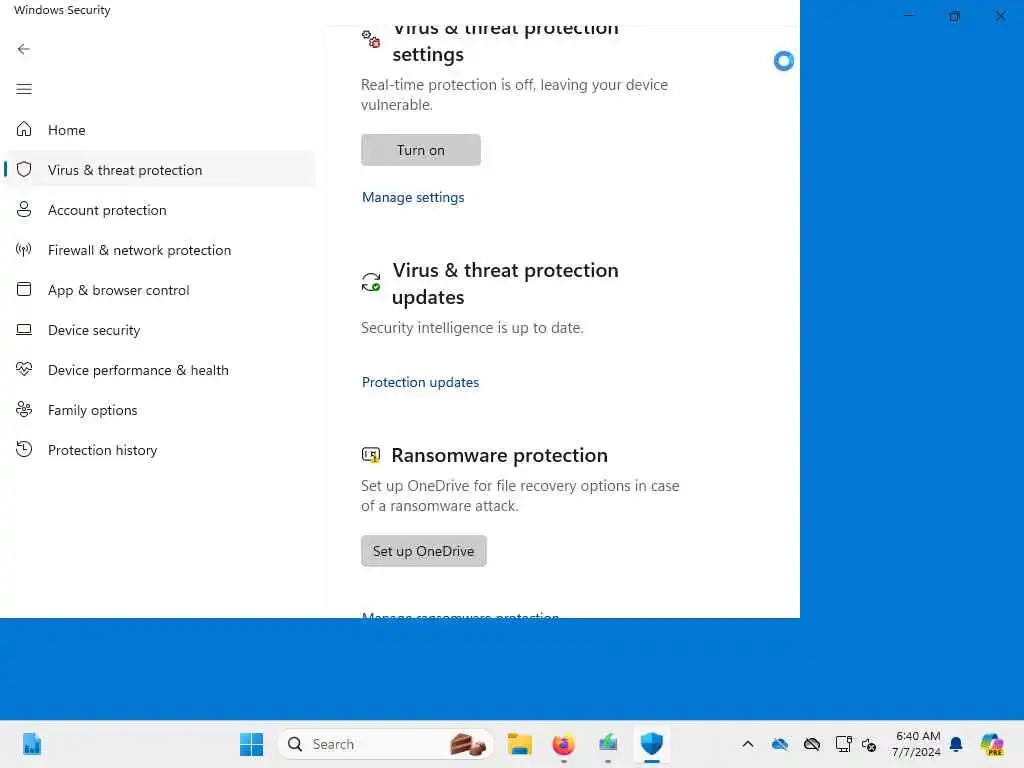Open the widgets icon on the taskbar
Viewport: 1024px width, 768px height.
(x=31, y=744)
